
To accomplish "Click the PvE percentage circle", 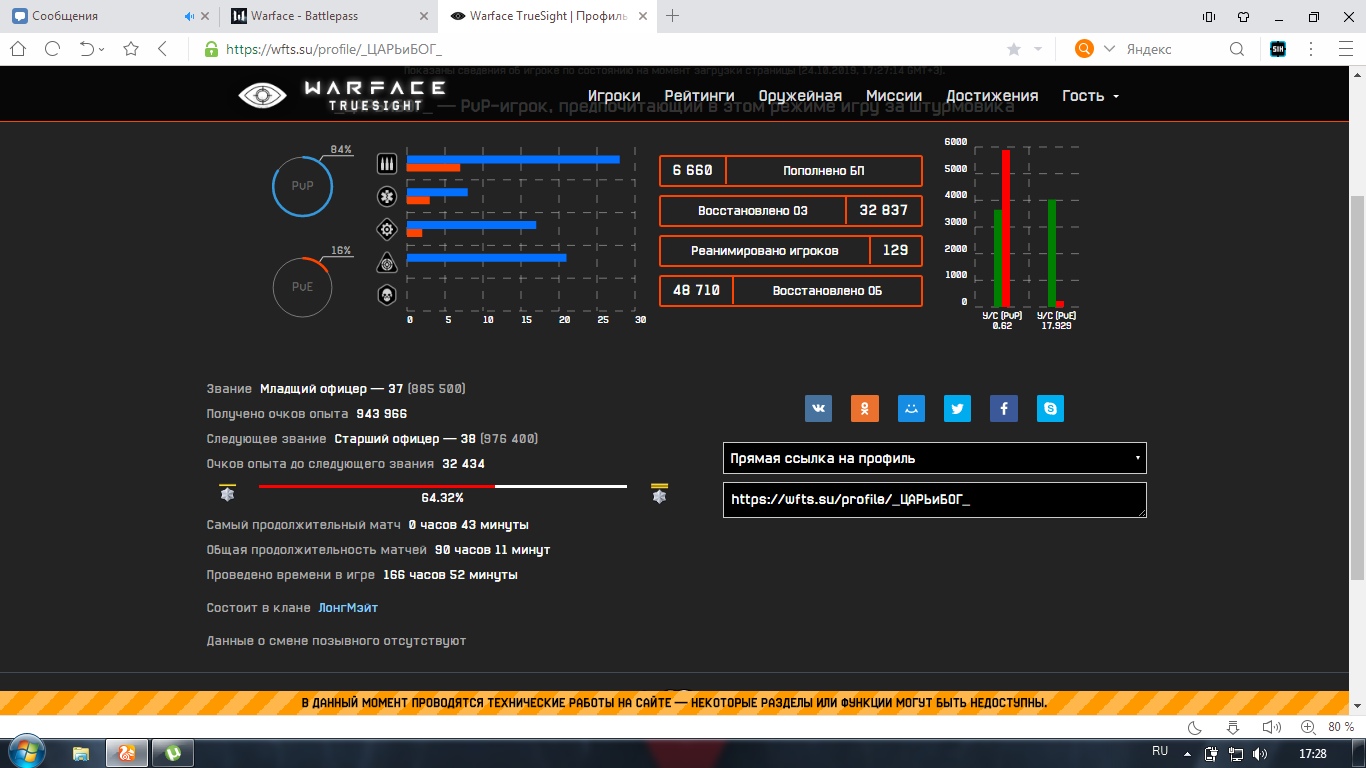I will click(302, 287).
